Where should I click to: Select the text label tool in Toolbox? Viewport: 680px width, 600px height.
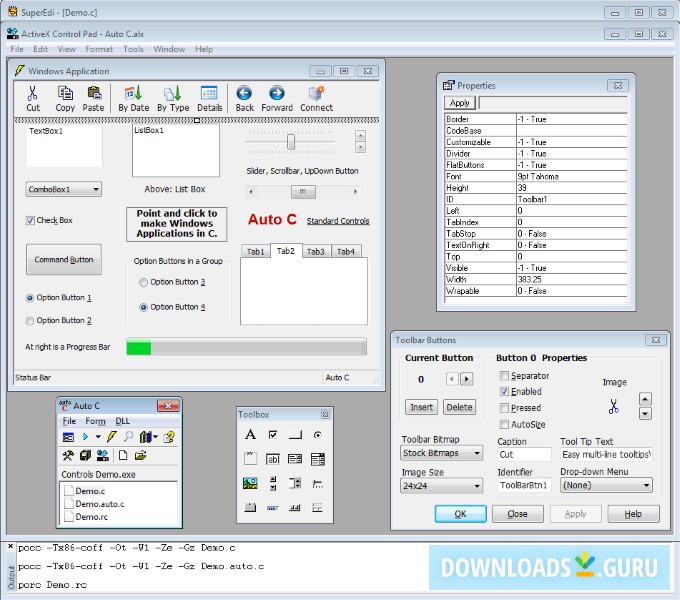pyautogui.click(x=250, y=435)
